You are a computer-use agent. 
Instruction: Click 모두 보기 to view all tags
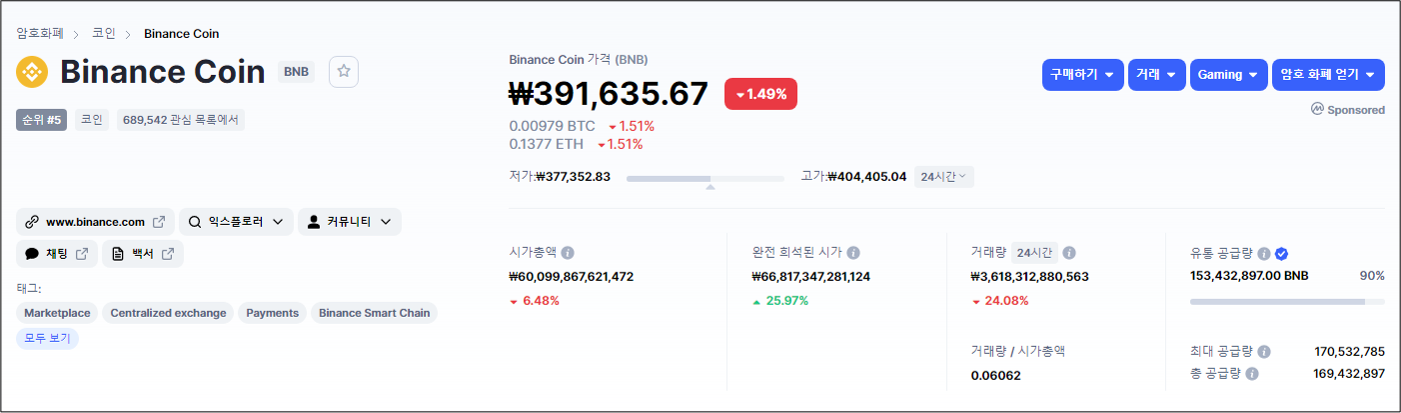(47, 338)
